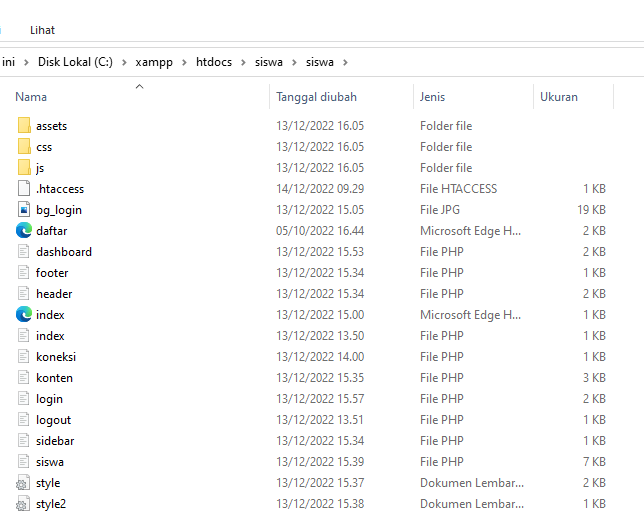
Task: Click the 3 KB size cell
Action: tap(594, 378)
